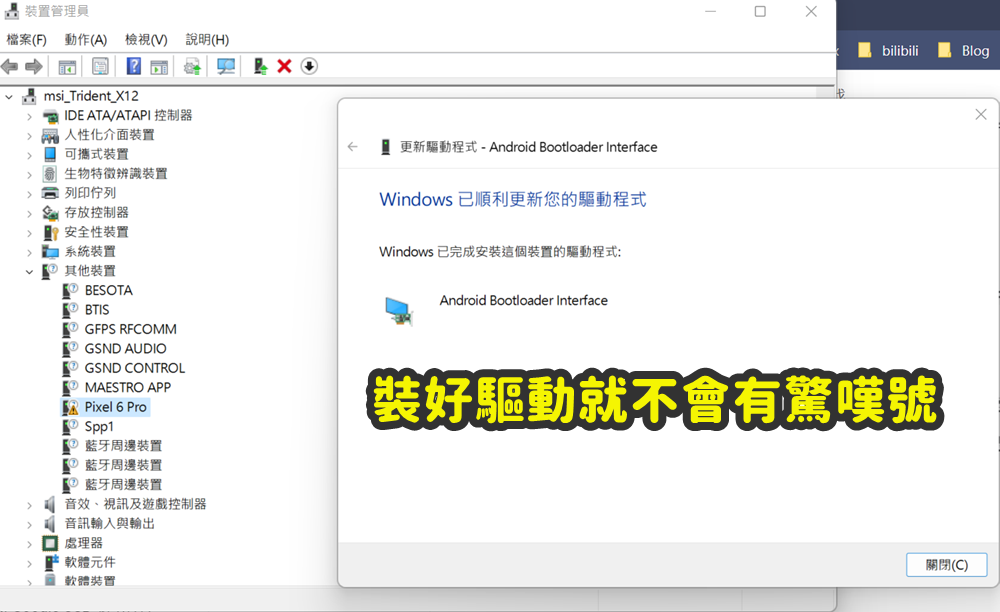
Task: Expand 音效、視訊及遊戲控制器 category
Action: point(29,505)
